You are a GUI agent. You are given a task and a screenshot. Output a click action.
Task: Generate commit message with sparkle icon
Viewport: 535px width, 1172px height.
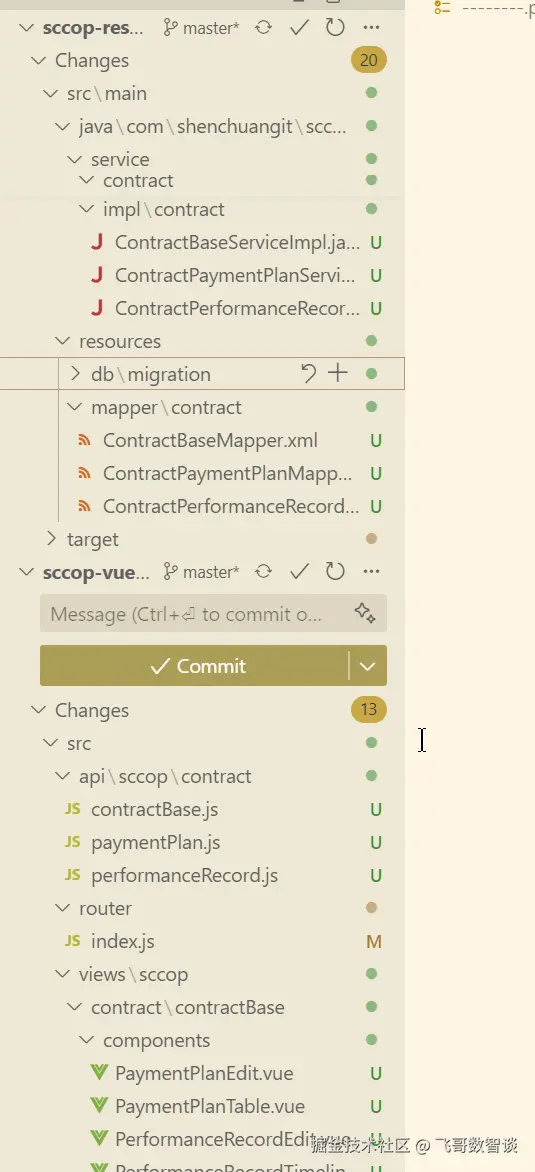point(365,614)
